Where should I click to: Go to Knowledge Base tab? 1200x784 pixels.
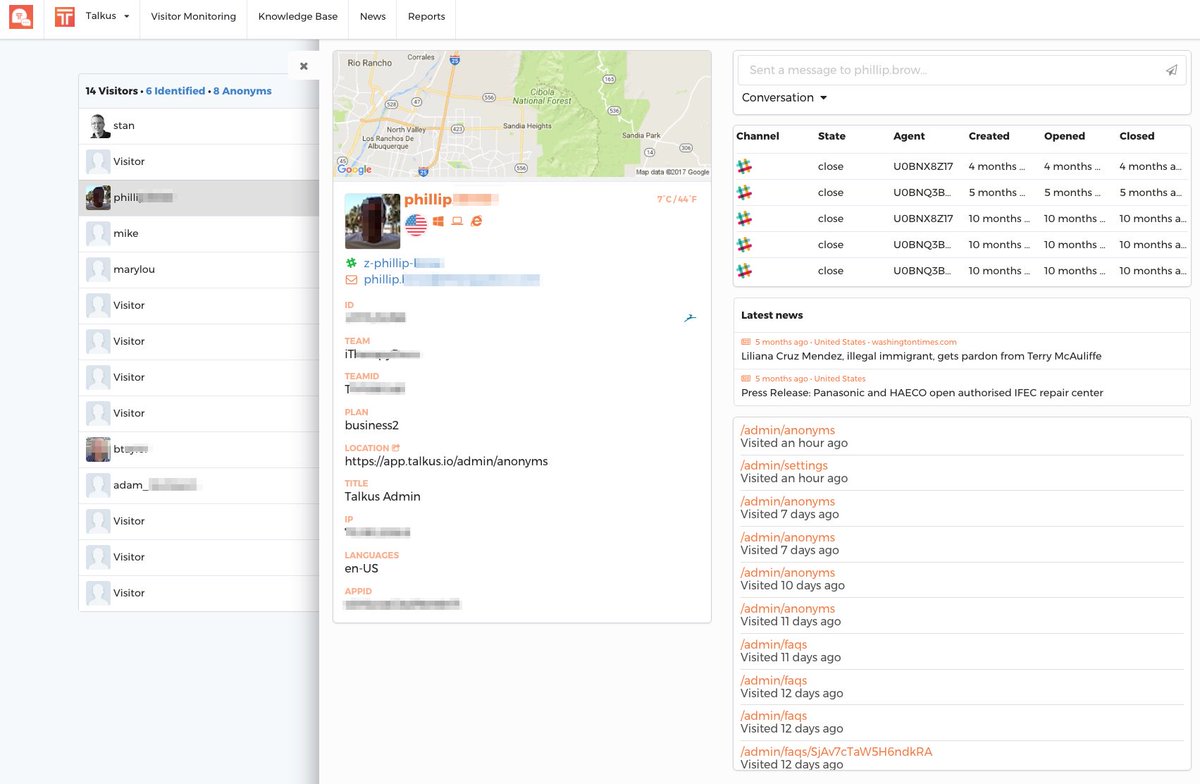pyautogui.click(x=298, y=17)
